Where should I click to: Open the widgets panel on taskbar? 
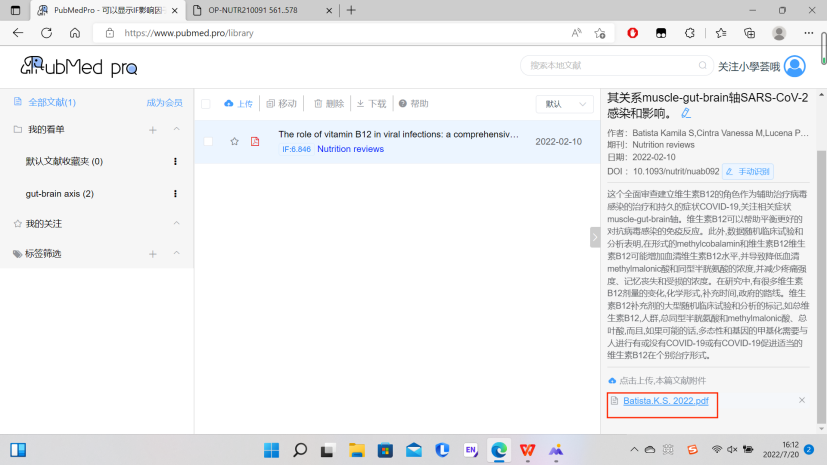[x=18, y=450]
